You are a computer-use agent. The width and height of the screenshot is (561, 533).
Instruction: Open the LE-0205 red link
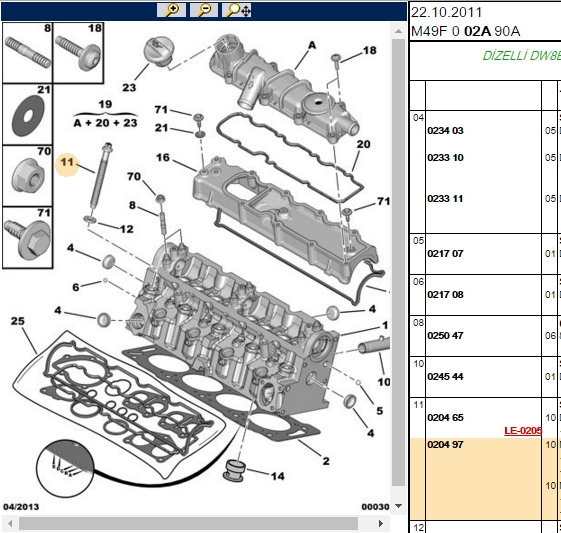523,430
